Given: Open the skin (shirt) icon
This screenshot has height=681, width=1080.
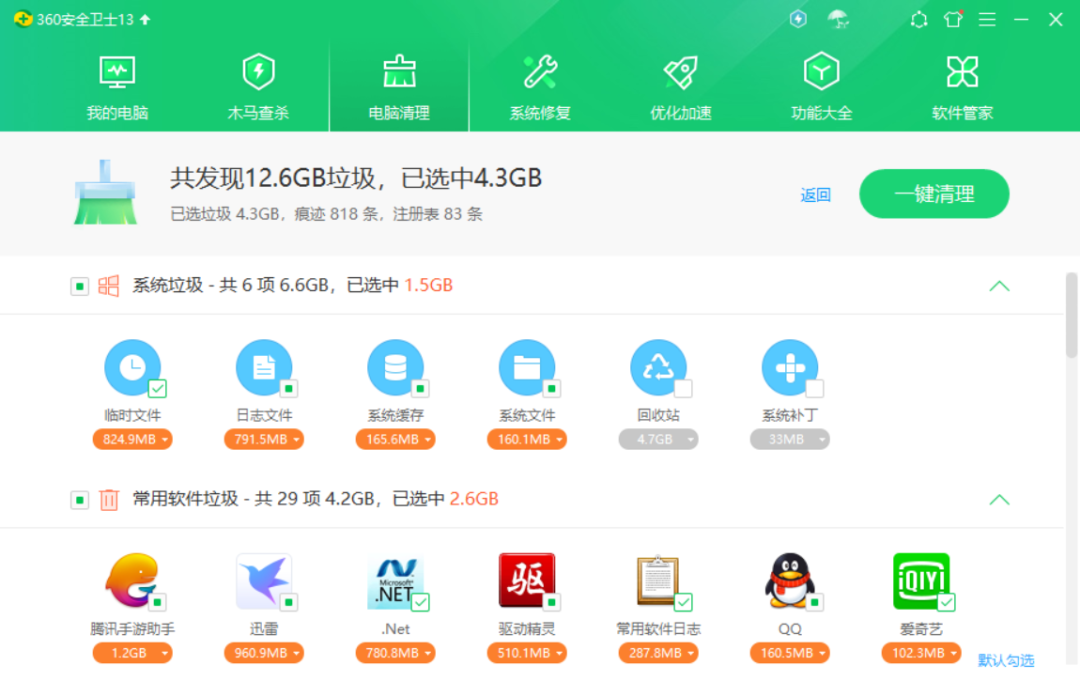Looking at the screenshot, I should pos(953,19).
